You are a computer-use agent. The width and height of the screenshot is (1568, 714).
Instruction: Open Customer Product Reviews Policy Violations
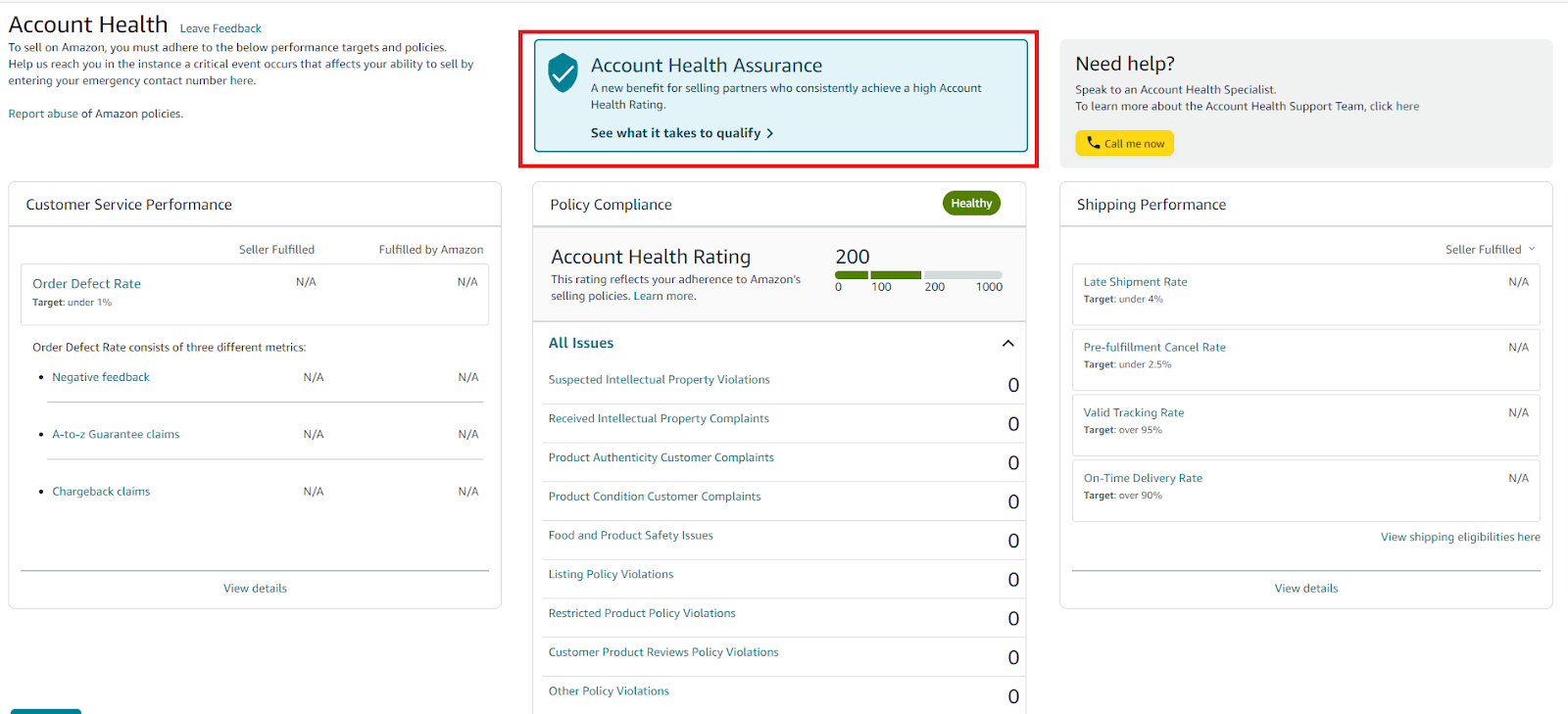[663, 652]
